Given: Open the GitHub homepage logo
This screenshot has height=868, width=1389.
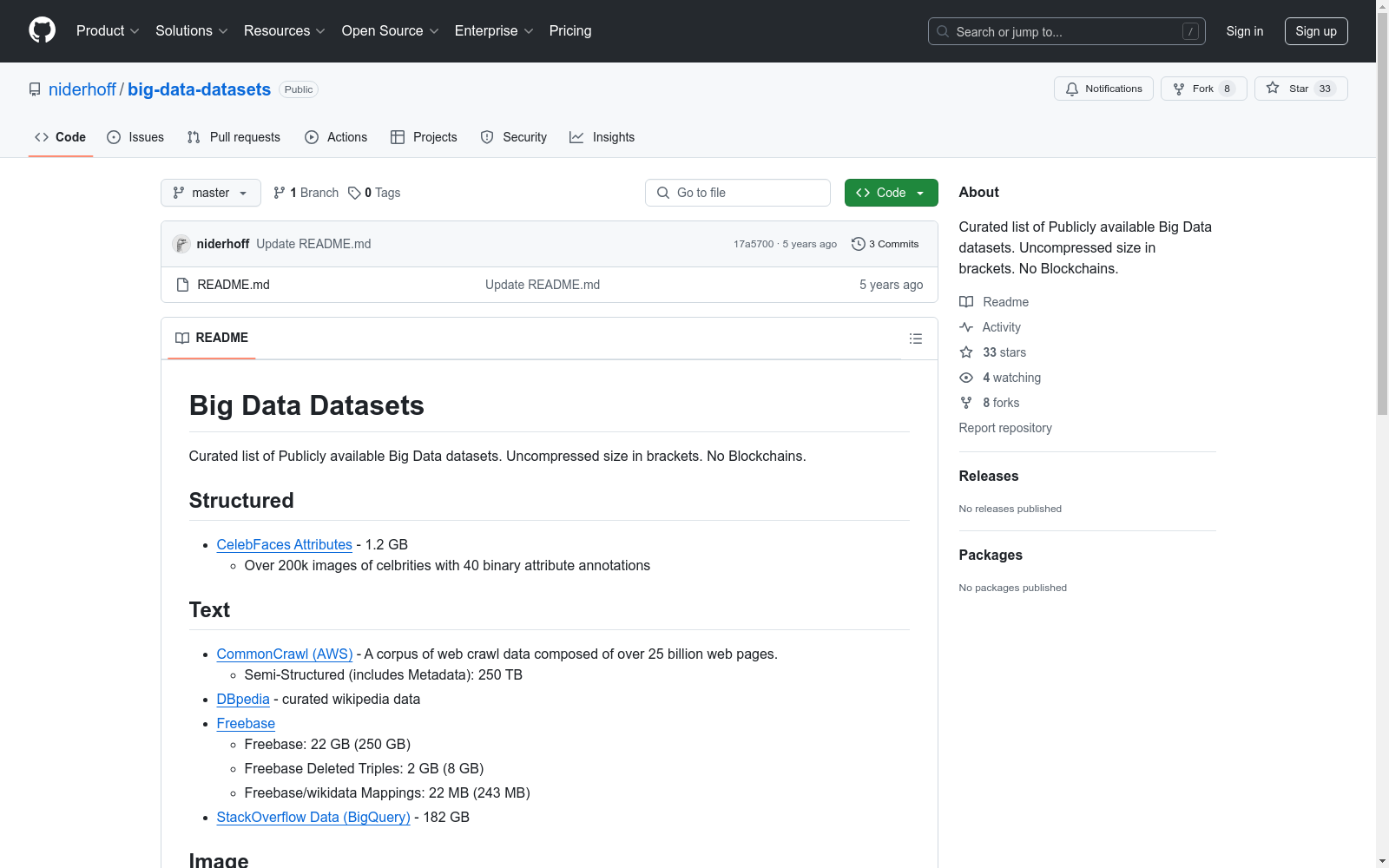Looking at the screenshot, I should [42, 30].
